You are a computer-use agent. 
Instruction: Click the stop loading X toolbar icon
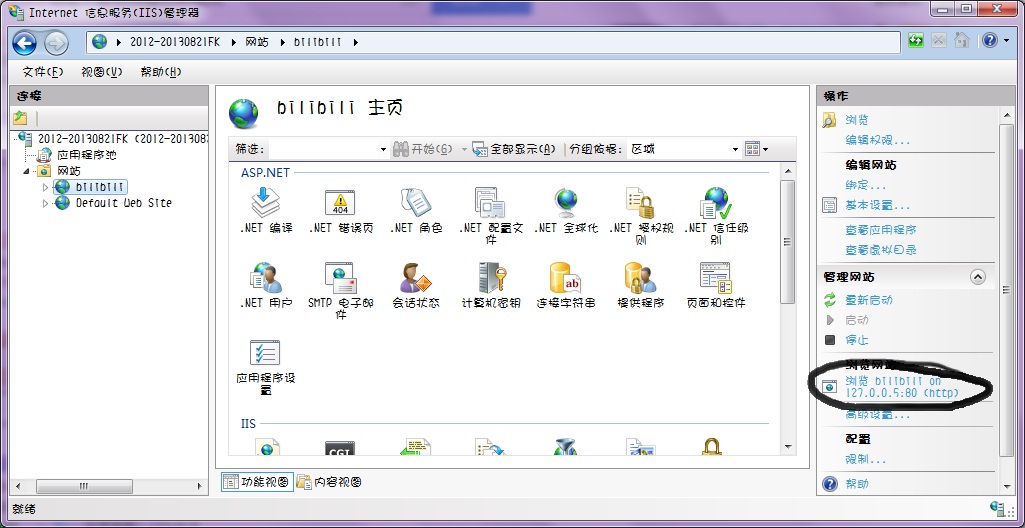coord(939,41)
